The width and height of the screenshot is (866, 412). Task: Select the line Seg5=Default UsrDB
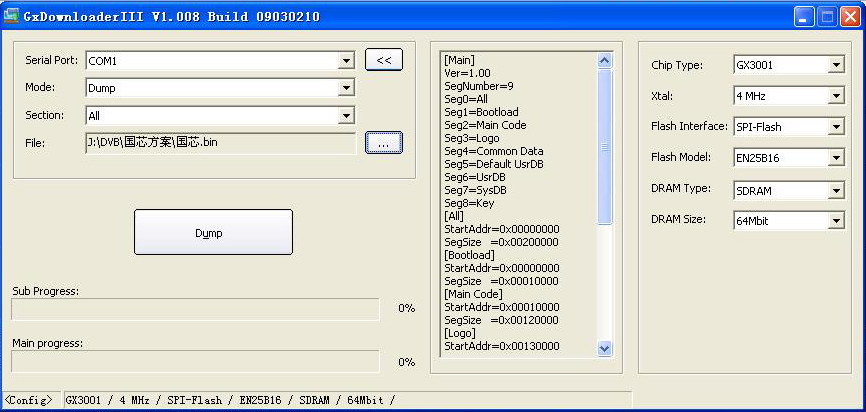494,164
